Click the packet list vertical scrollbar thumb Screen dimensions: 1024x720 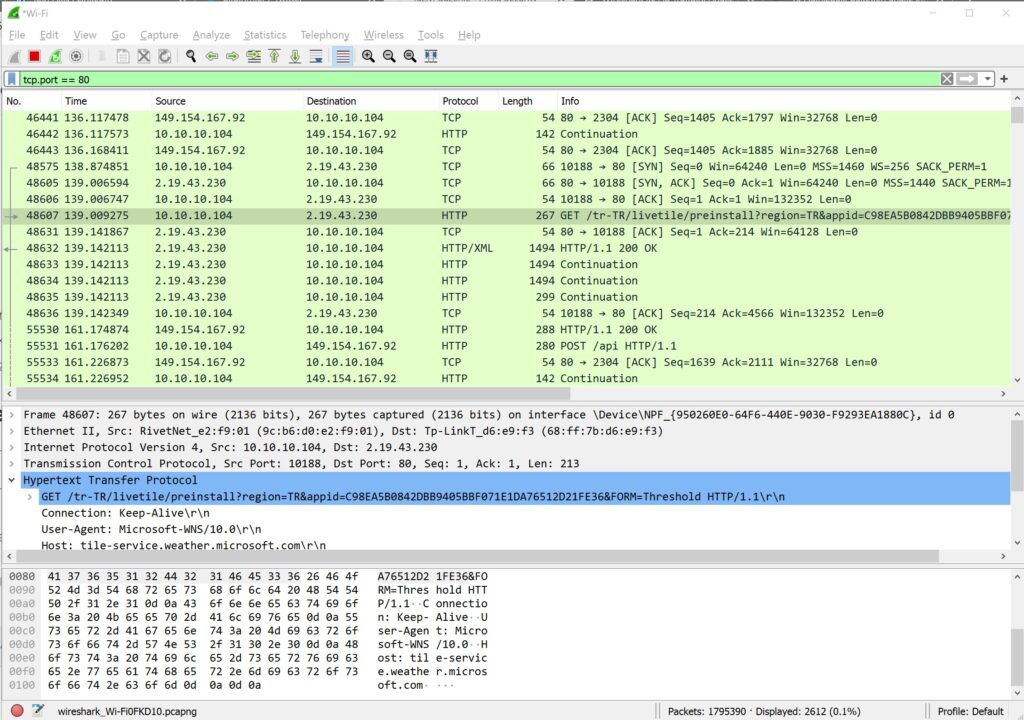pyautogui.click(x=1017, y=115)
